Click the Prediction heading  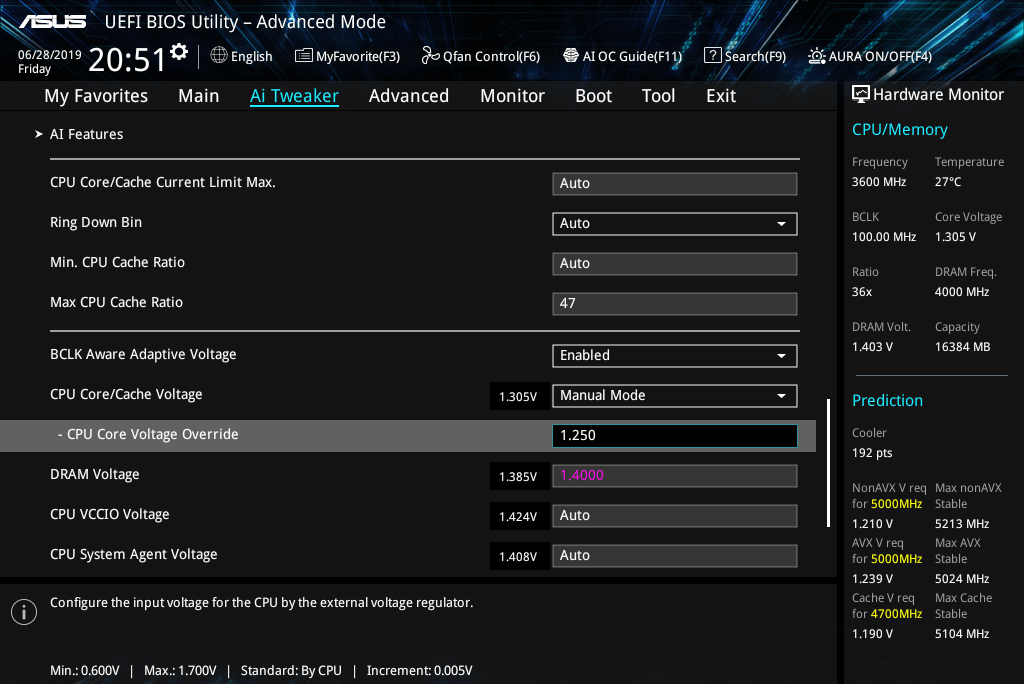[x=887, y=400]
